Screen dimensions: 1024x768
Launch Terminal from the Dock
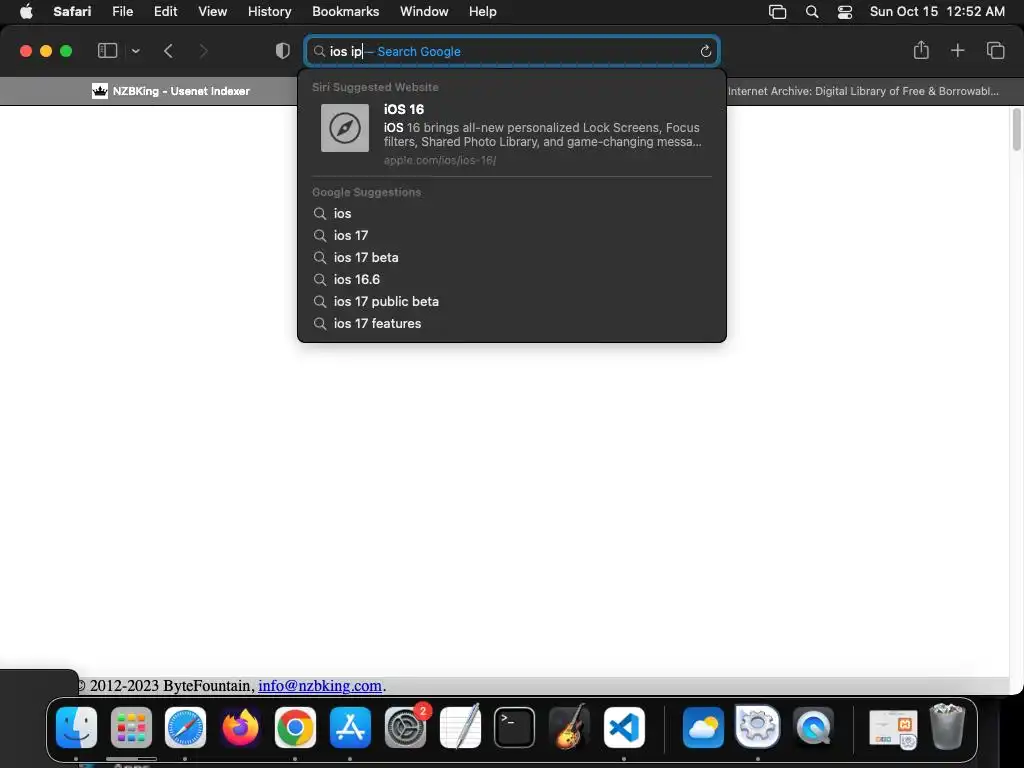point(515,727)
